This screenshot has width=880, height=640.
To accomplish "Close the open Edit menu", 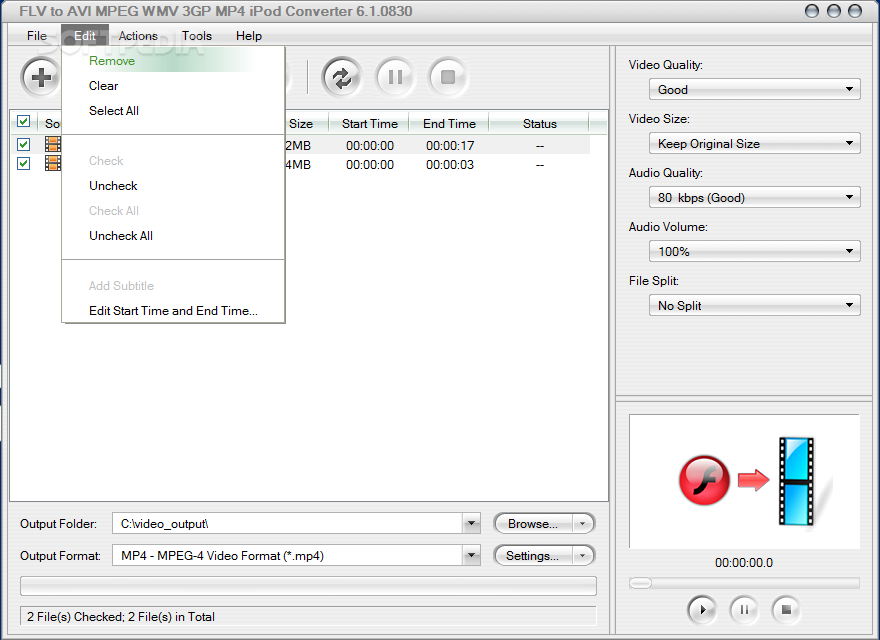I will pyautogui.click(x=85, y=36).
